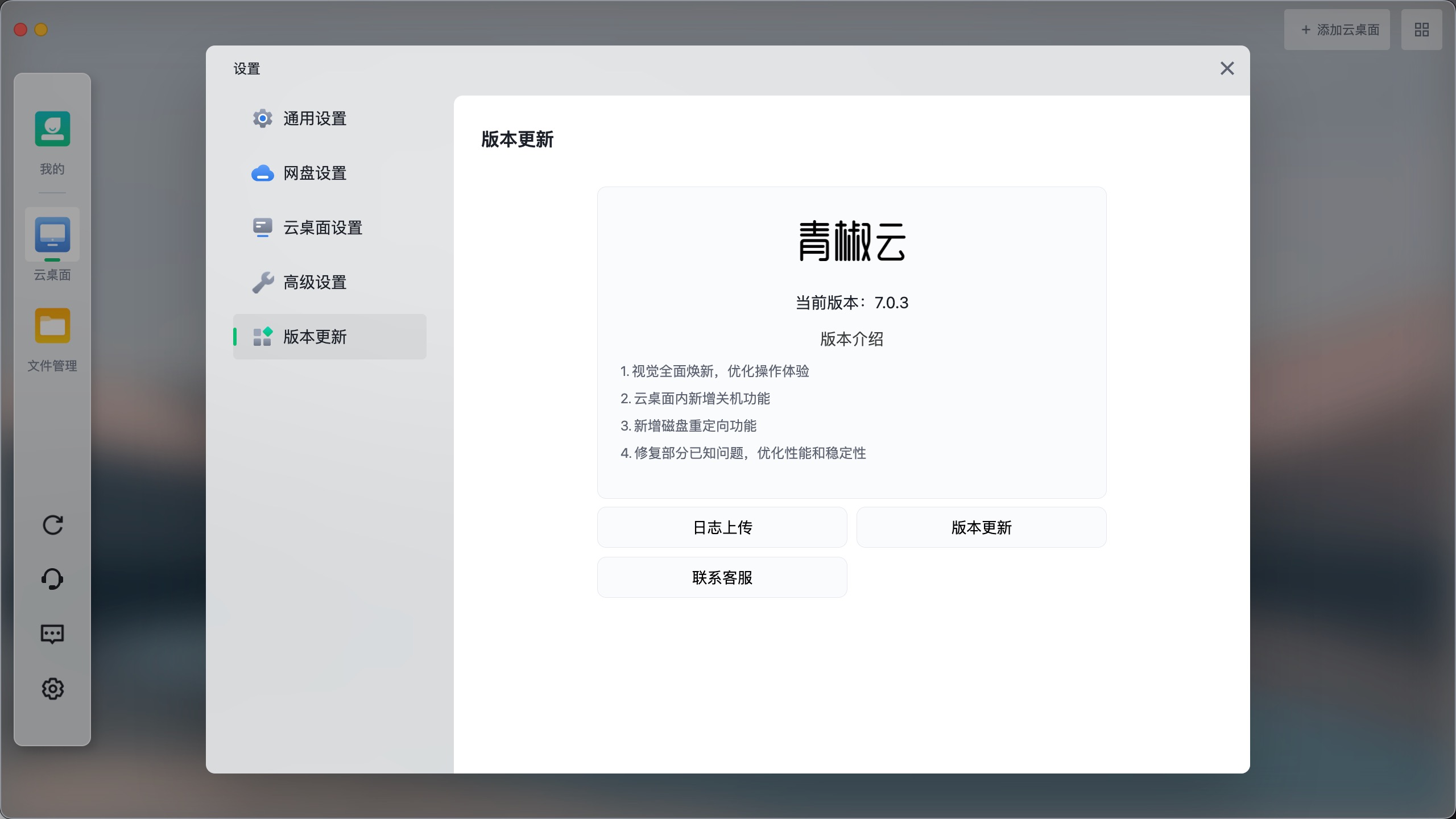Image resolution: width=1456 pixels, height=819 pixels.
Task: Go to 云桌面设置 section
Action: [x=330, y=227]
